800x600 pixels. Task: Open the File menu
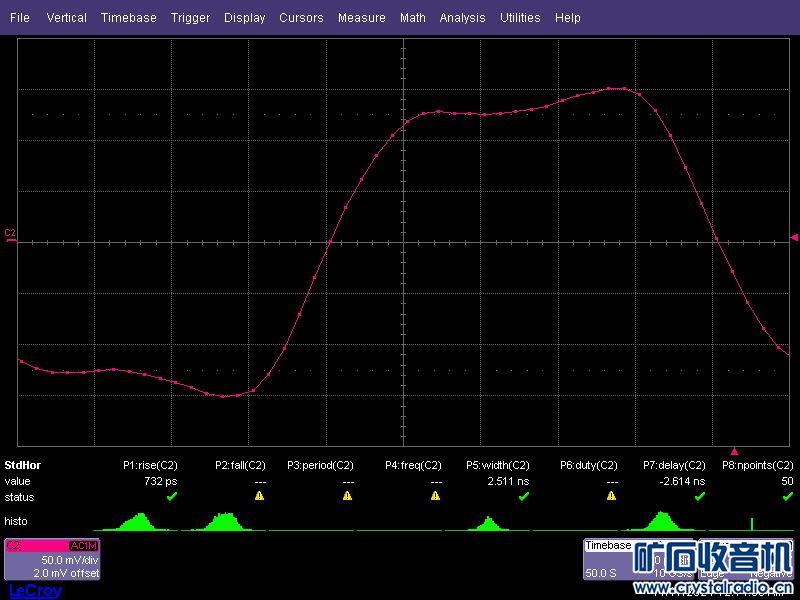[x=20, y=17]
